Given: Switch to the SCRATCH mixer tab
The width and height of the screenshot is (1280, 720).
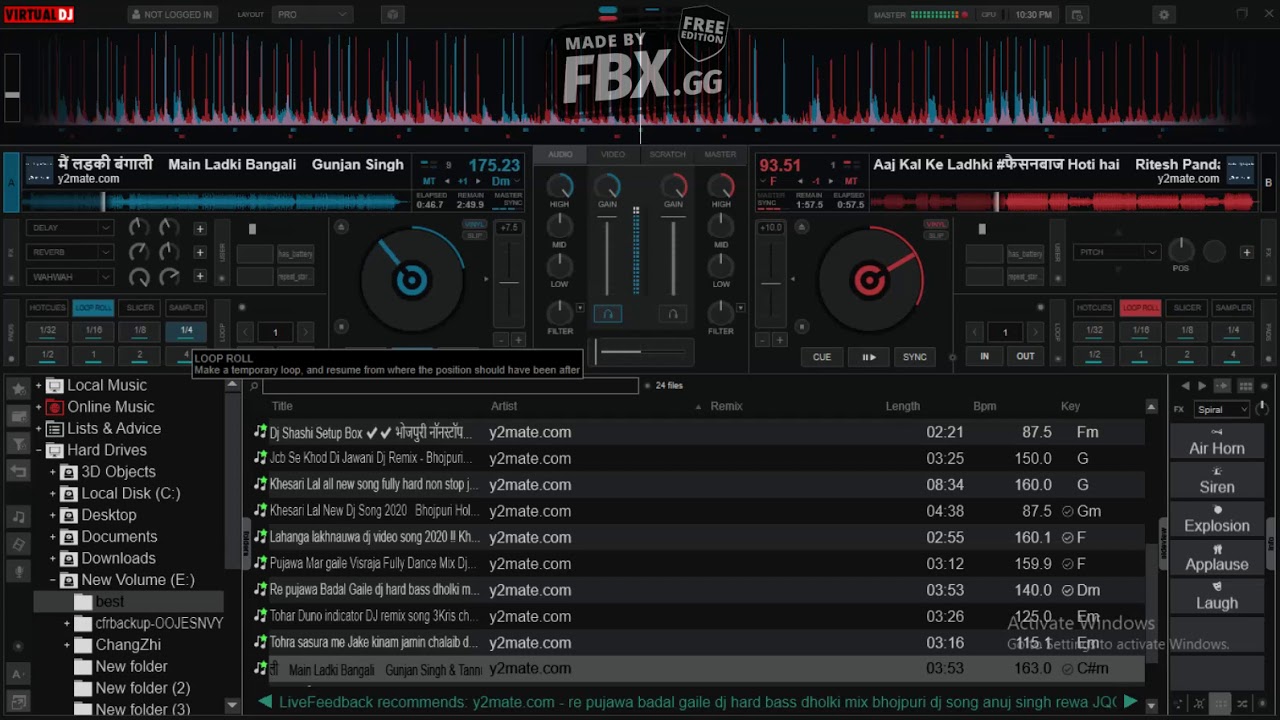Looking at the screenshot, I should [x=667, y=154].
